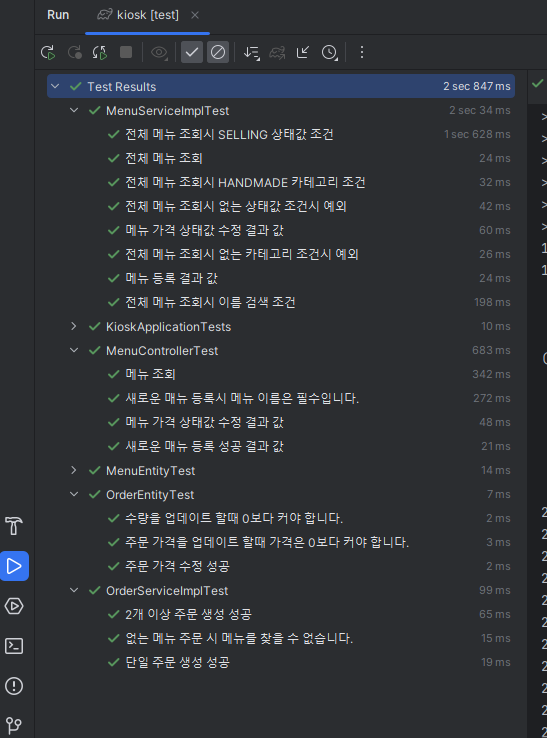Select MenuServiceImplTest class row
Screen dimensions: 547x738
click(x=281, y=111)
